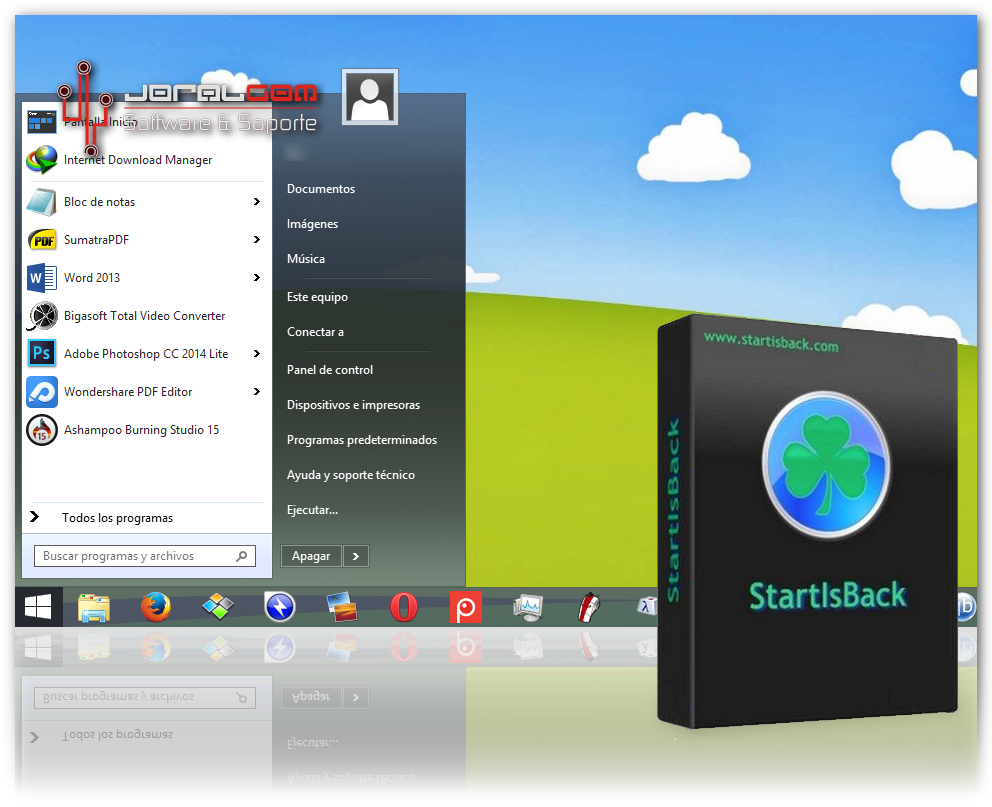This screenshot has height=807, width=992.
Task: Launch File Explorer from the taskbar
Action: point(94,608)
